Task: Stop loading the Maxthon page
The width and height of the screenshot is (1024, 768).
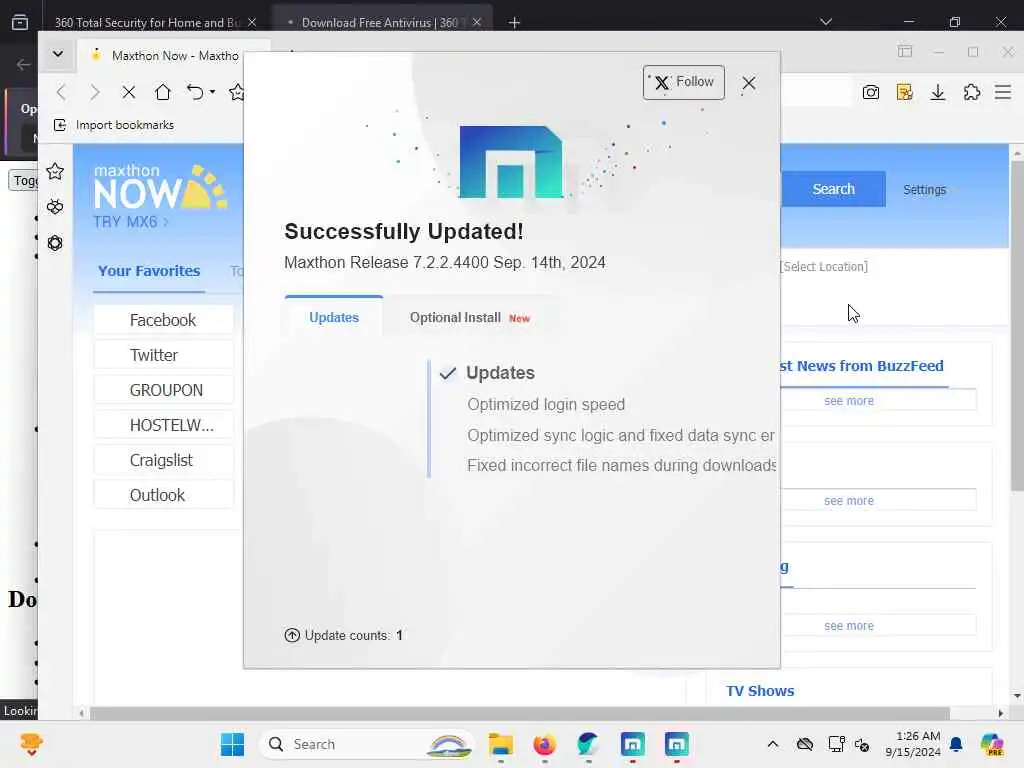Action: click(129, 92)
